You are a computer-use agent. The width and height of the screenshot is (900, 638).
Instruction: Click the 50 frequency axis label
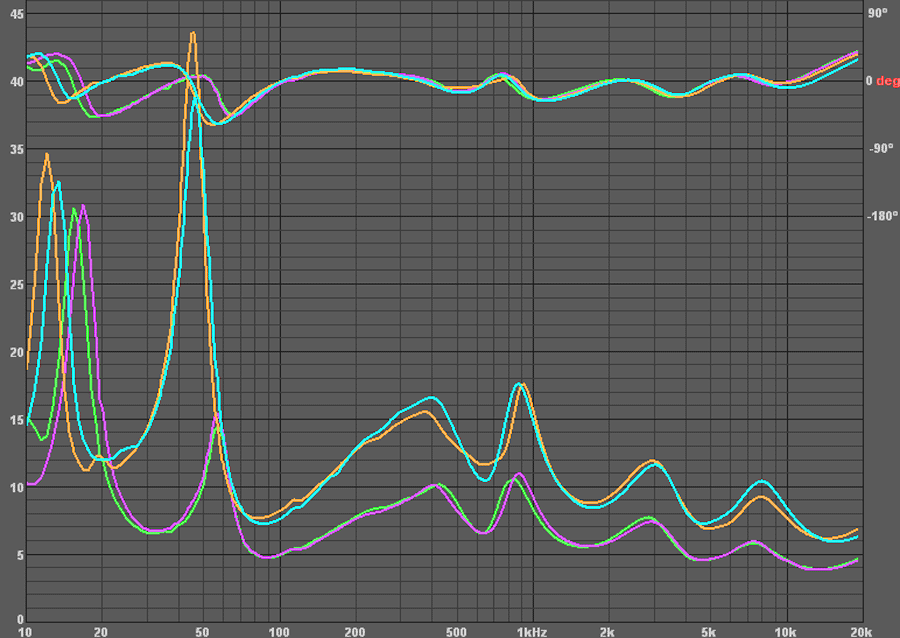pos(202,632)
